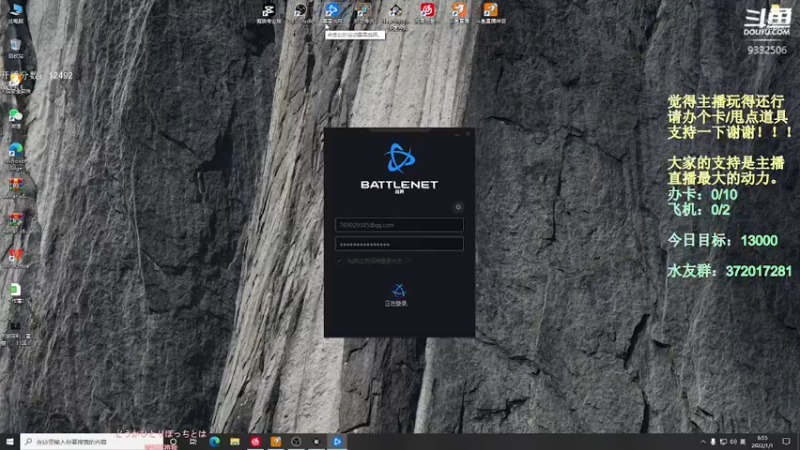
Task: Open the black round-logo desktop shortcut
Action: pyautogui.click(x=301, y=12)
